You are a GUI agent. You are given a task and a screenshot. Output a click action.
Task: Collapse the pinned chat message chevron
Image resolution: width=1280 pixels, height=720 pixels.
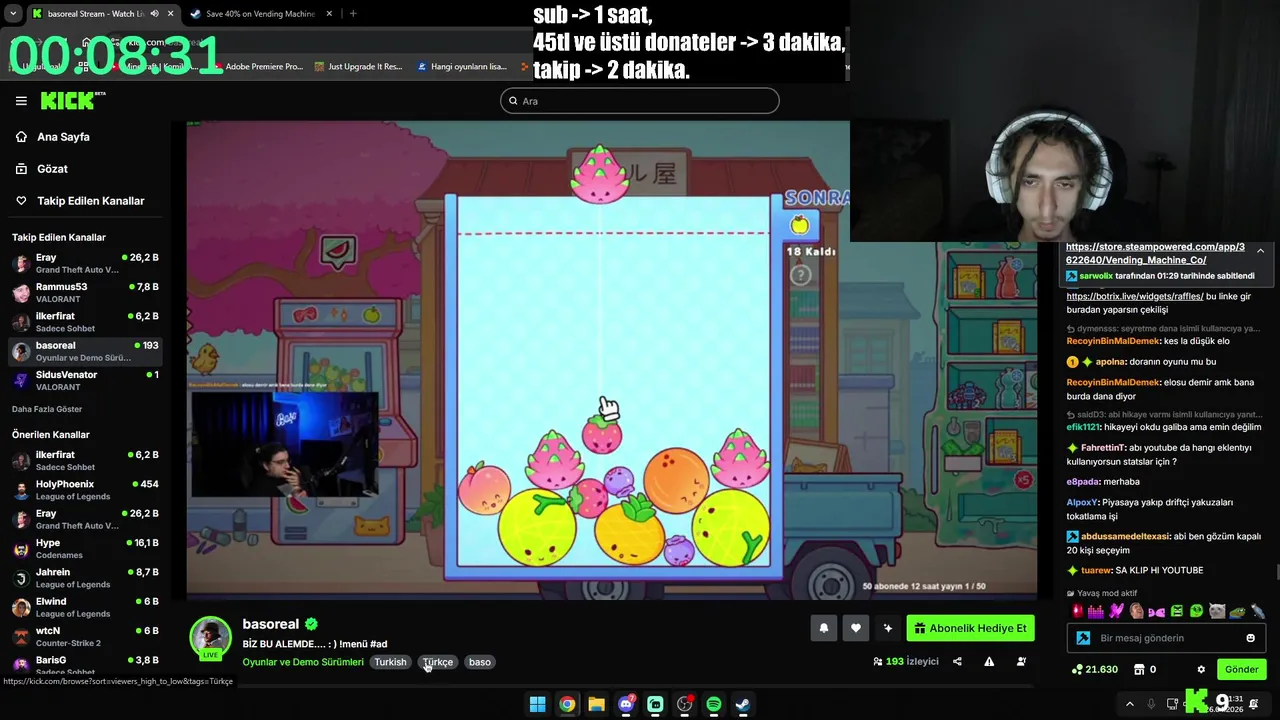1260,250
